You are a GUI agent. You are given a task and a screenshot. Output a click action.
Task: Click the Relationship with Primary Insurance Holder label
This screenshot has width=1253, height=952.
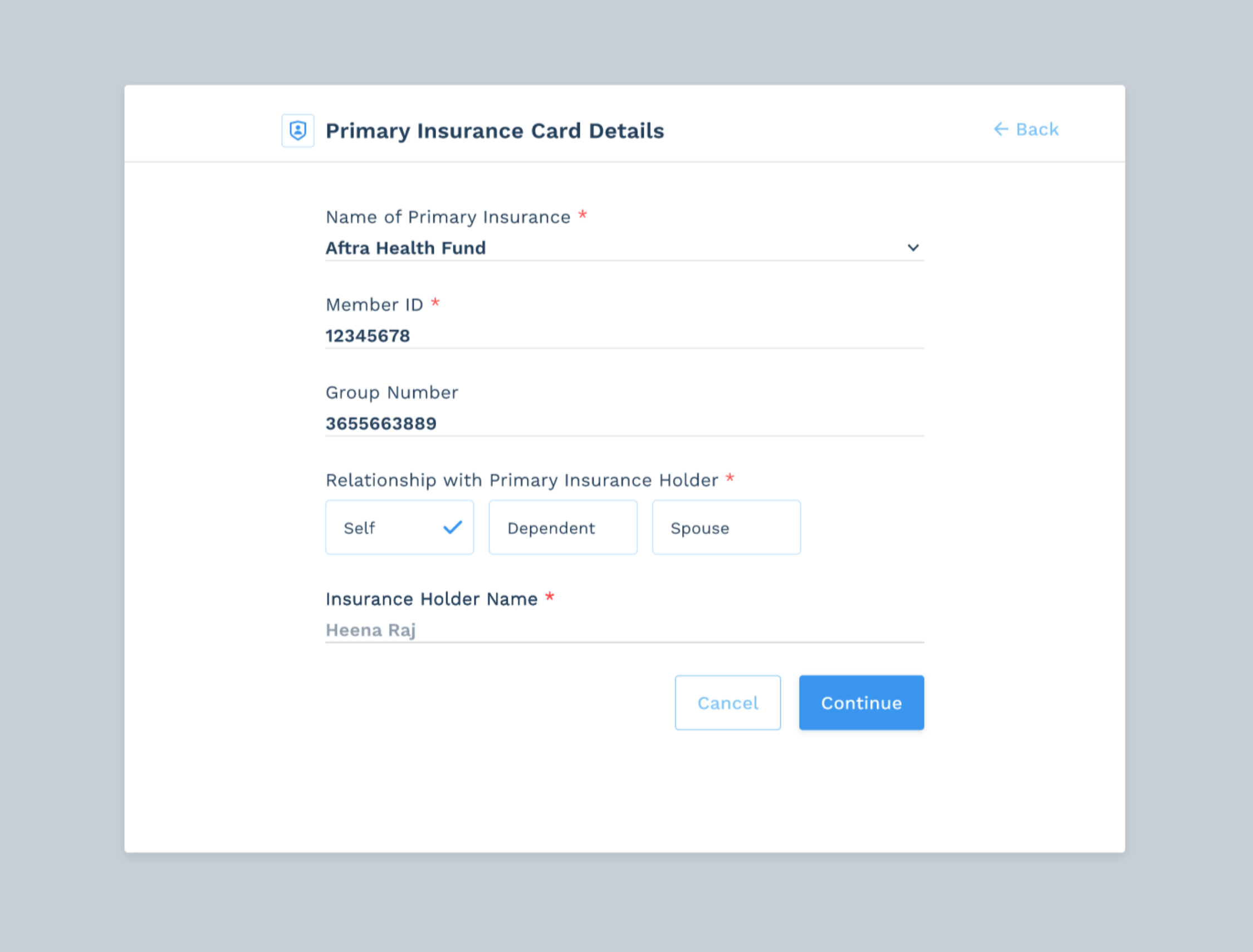[x=521, y=480]
